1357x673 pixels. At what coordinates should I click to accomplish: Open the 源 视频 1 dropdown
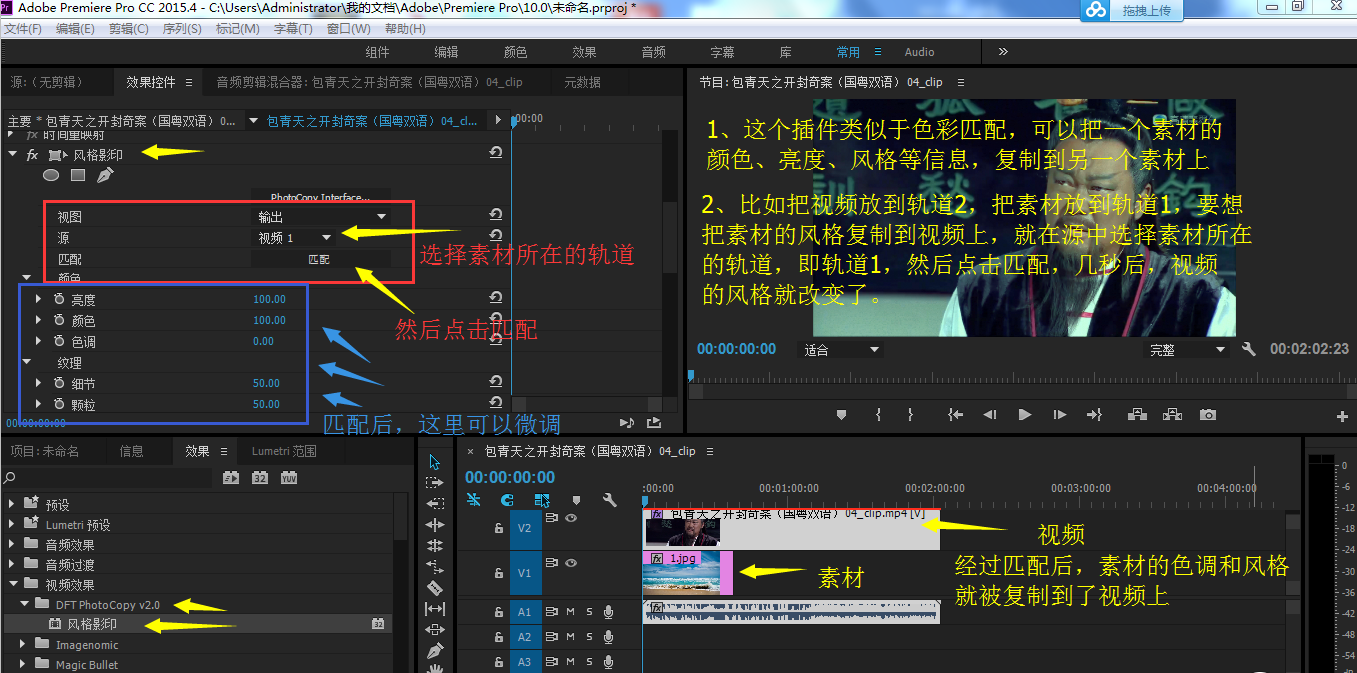pos(295,237)
